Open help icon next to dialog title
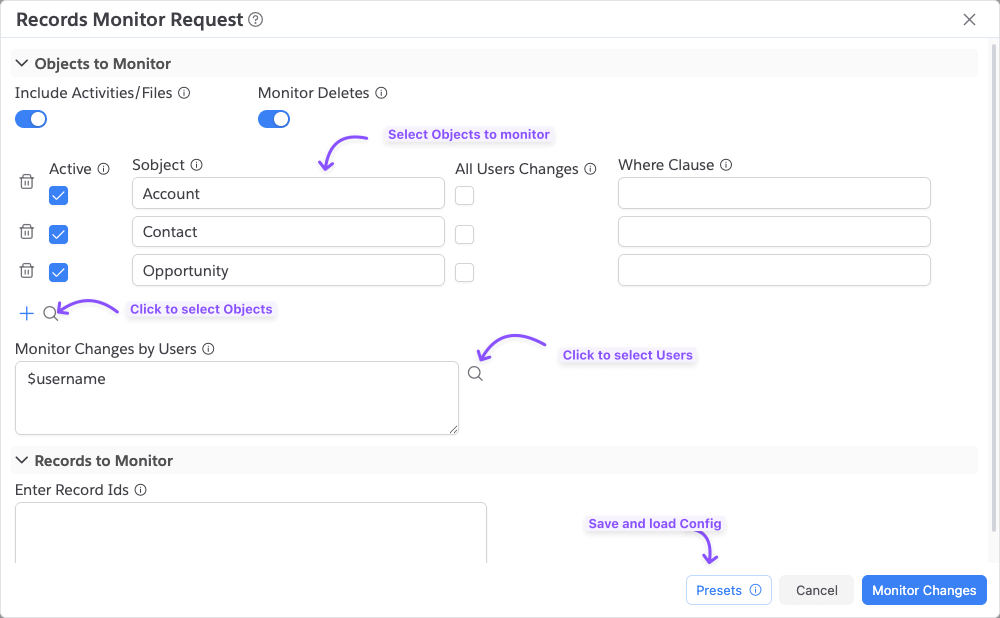This screenshot has height=618, width=1000. tap(256, 20)
